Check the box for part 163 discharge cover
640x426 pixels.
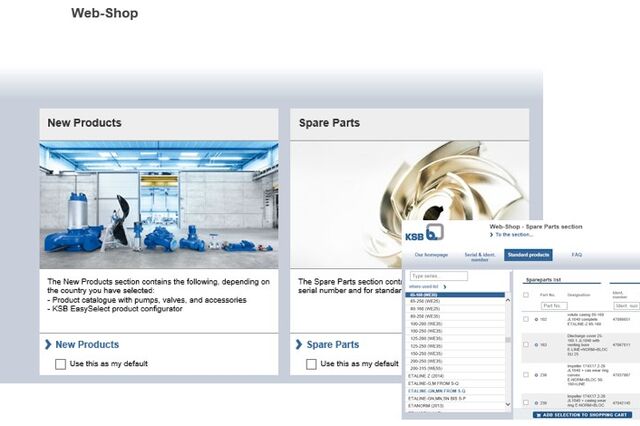coord(526,345)
